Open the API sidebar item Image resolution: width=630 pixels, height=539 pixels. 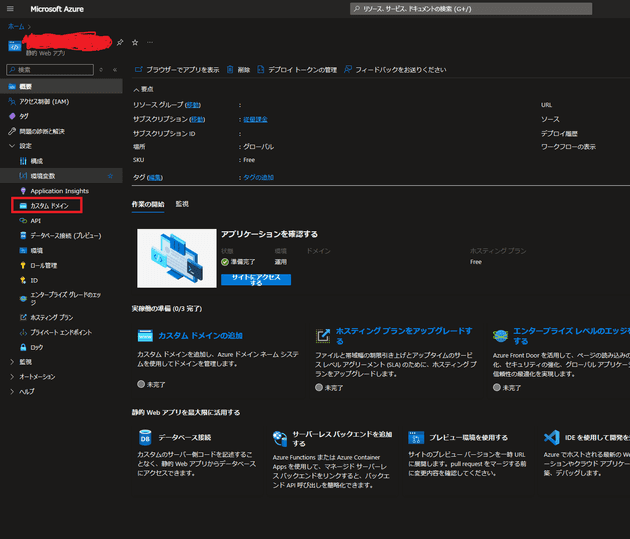(35, 220)
